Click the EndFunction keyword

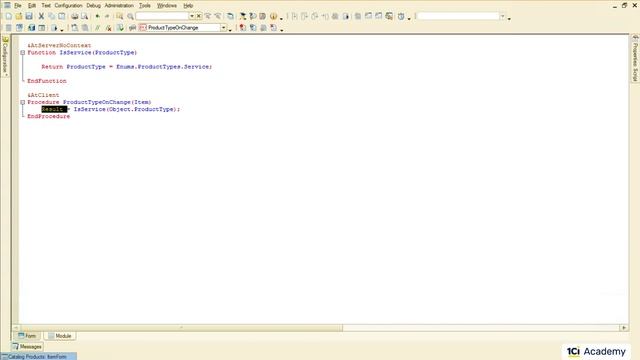click(x=47, y=81)
